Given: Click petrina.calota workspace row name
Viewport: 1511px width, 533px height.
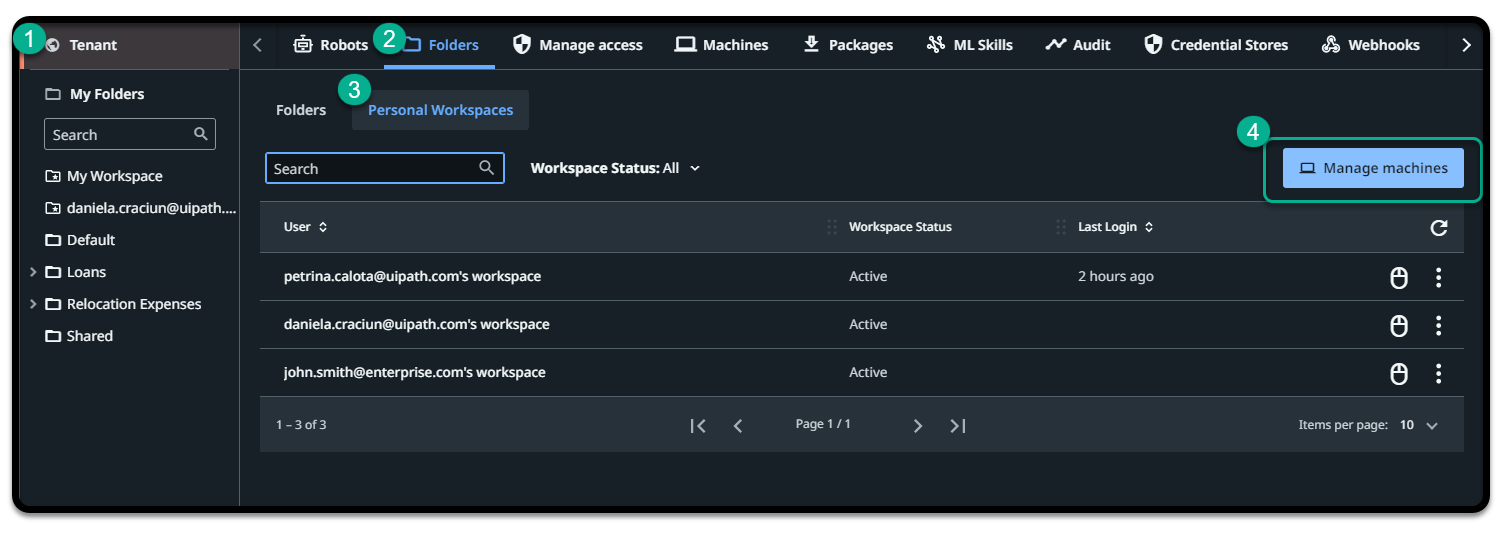Looking at the screenshot, I should tap(412, 276).
